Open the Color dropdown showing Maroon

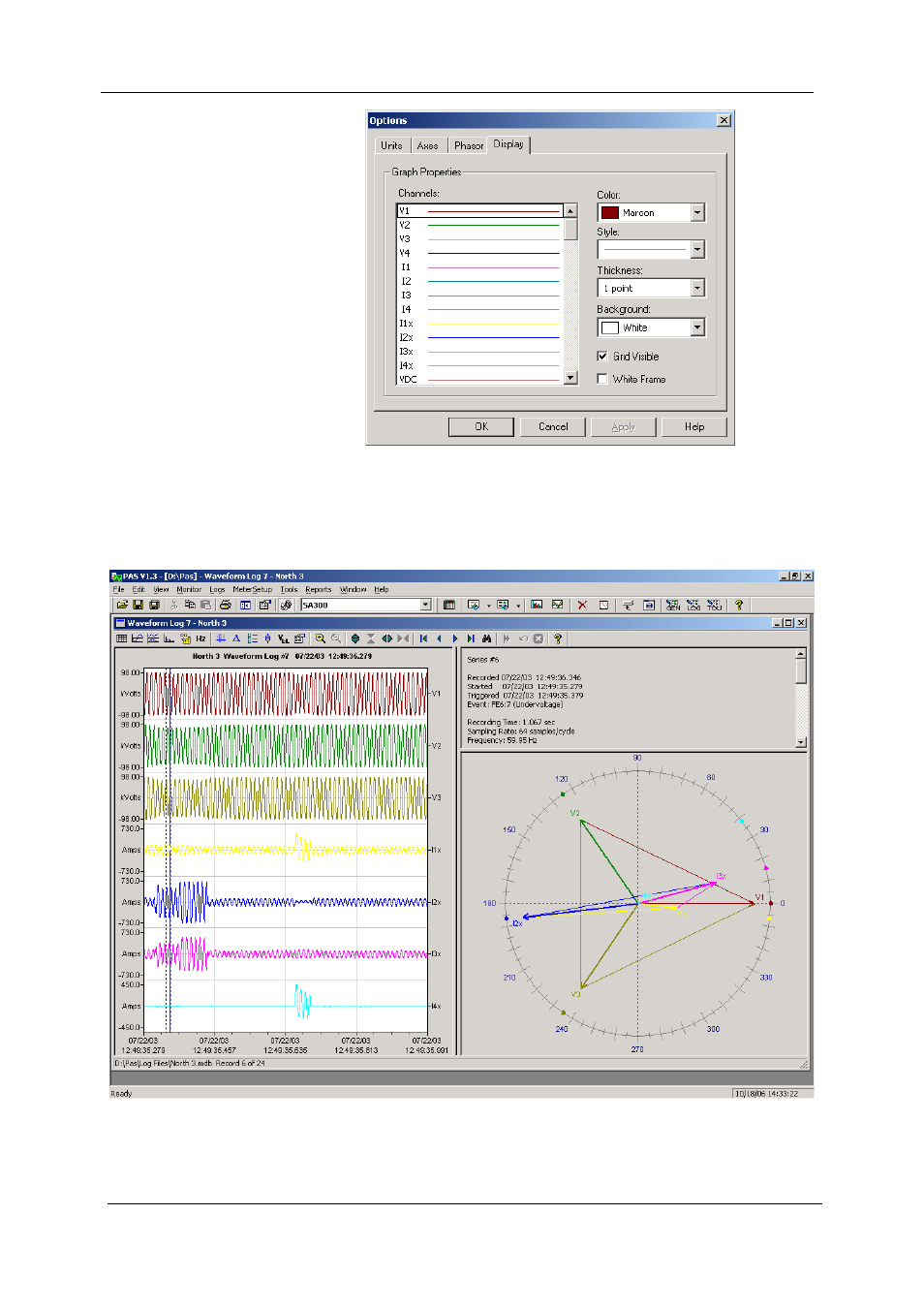pyautogui.click(x=697, y=212)
